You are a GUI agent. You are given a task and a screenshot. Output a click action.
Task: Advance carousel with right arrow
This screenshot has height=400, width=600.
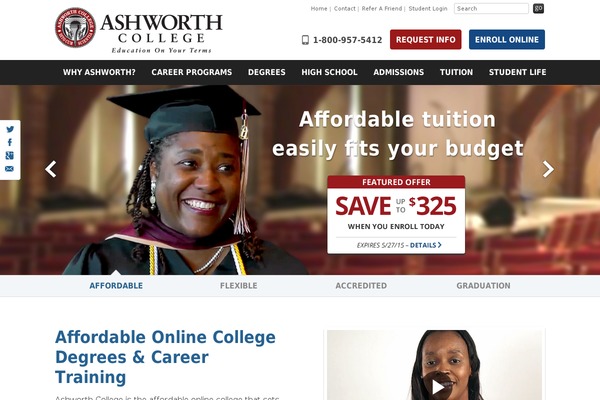(x=548, y=169)
